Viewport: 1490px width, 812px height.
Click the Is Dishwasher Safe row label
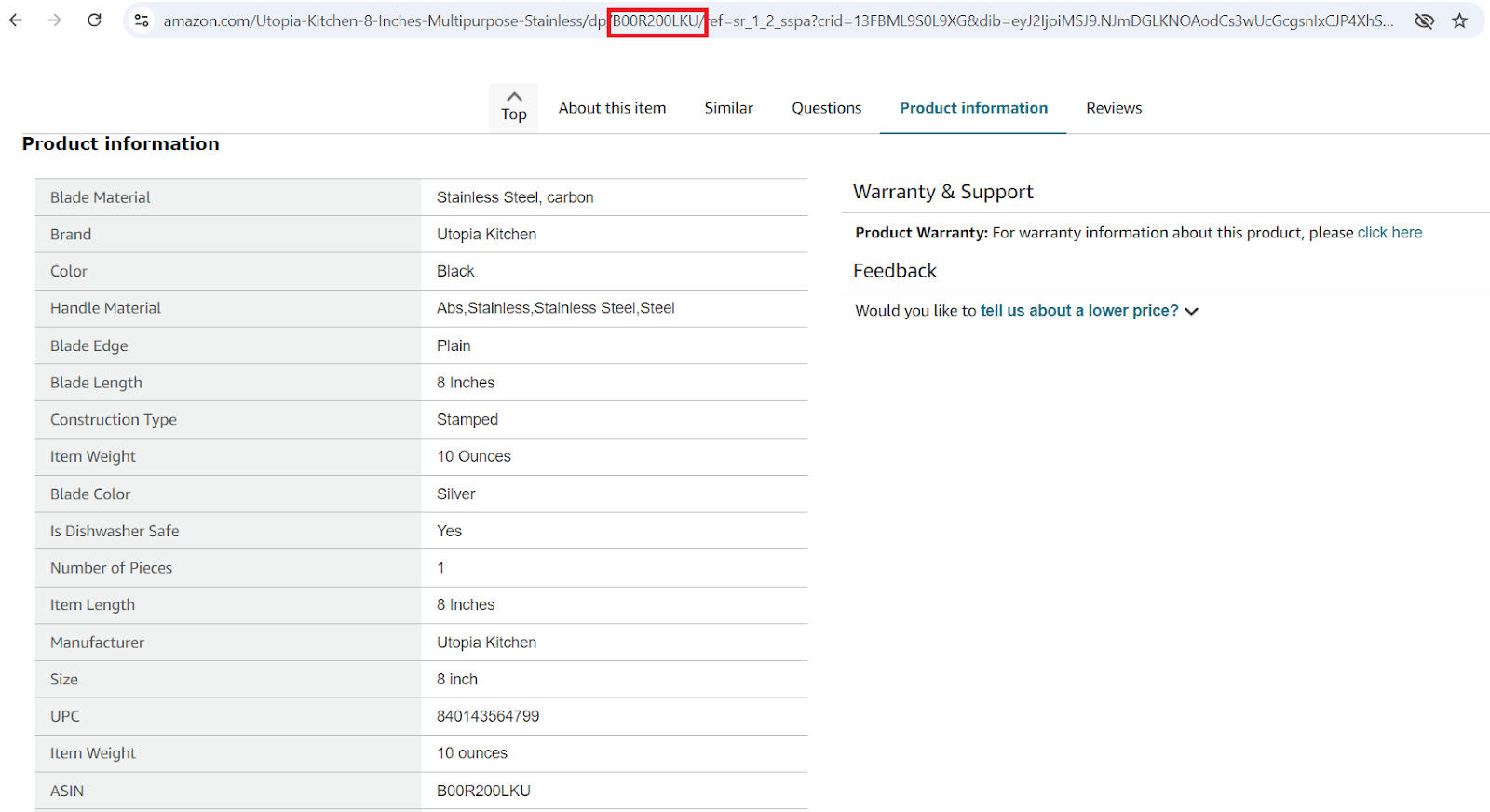115,531
